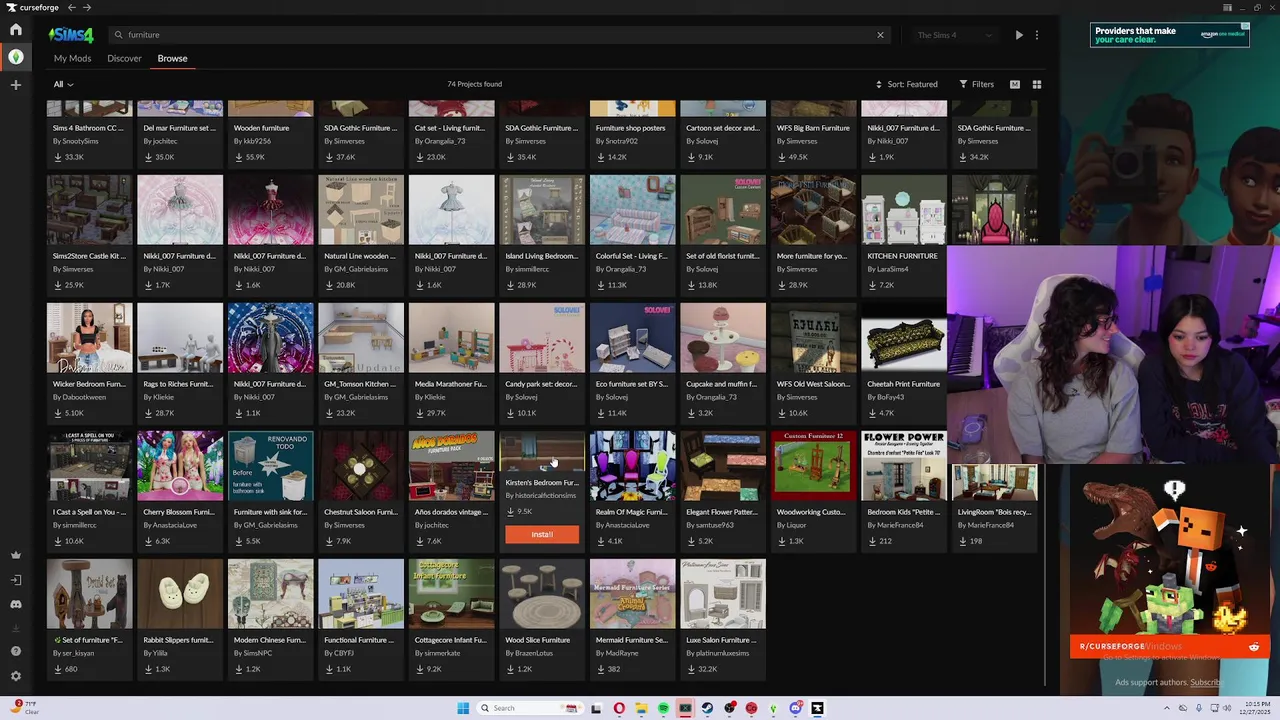Switch to the compact list view icon
Image resolution: width=1280 pixels, height=720 pixels.
1015,84
